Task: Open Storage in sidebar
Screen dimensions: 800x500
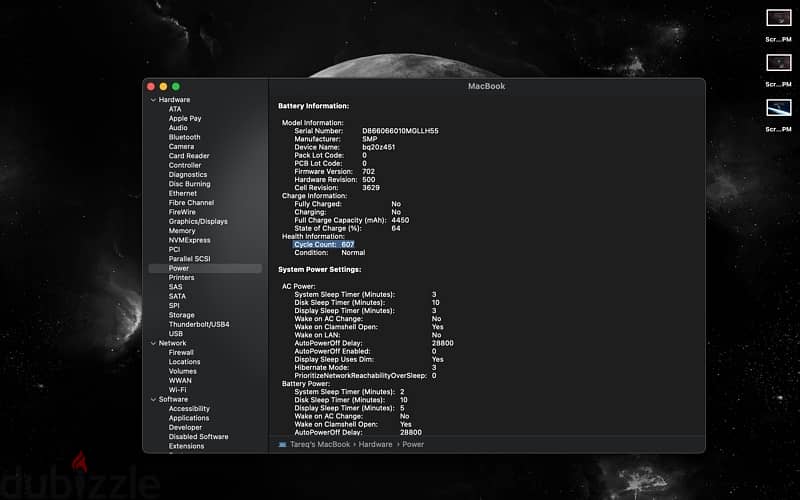Action: click(x=181, y=315)
